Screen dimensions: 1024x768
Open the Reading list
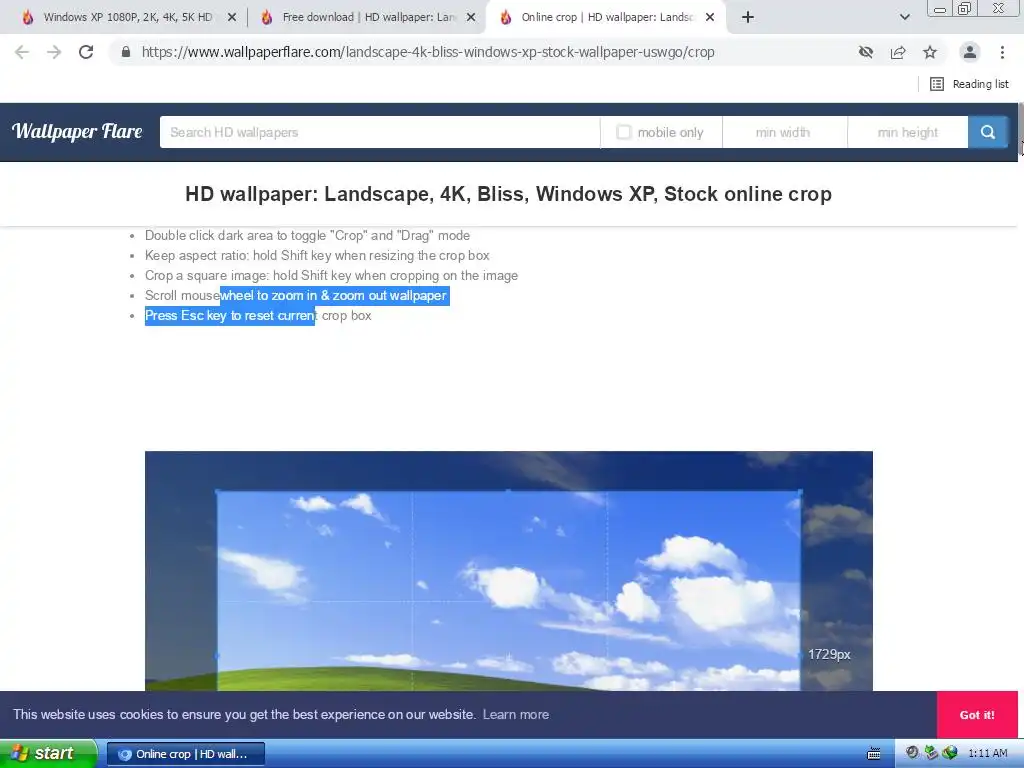coord(969,84)
